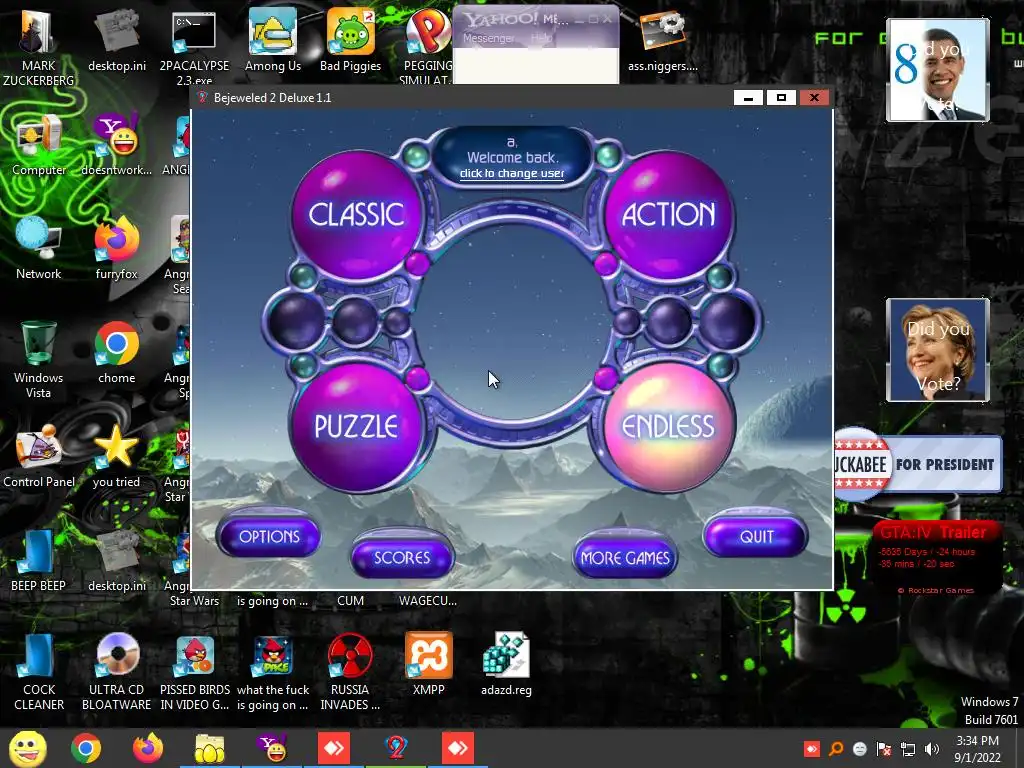Open the Messenger menu in Yahoo window

(x=488, y=39)
